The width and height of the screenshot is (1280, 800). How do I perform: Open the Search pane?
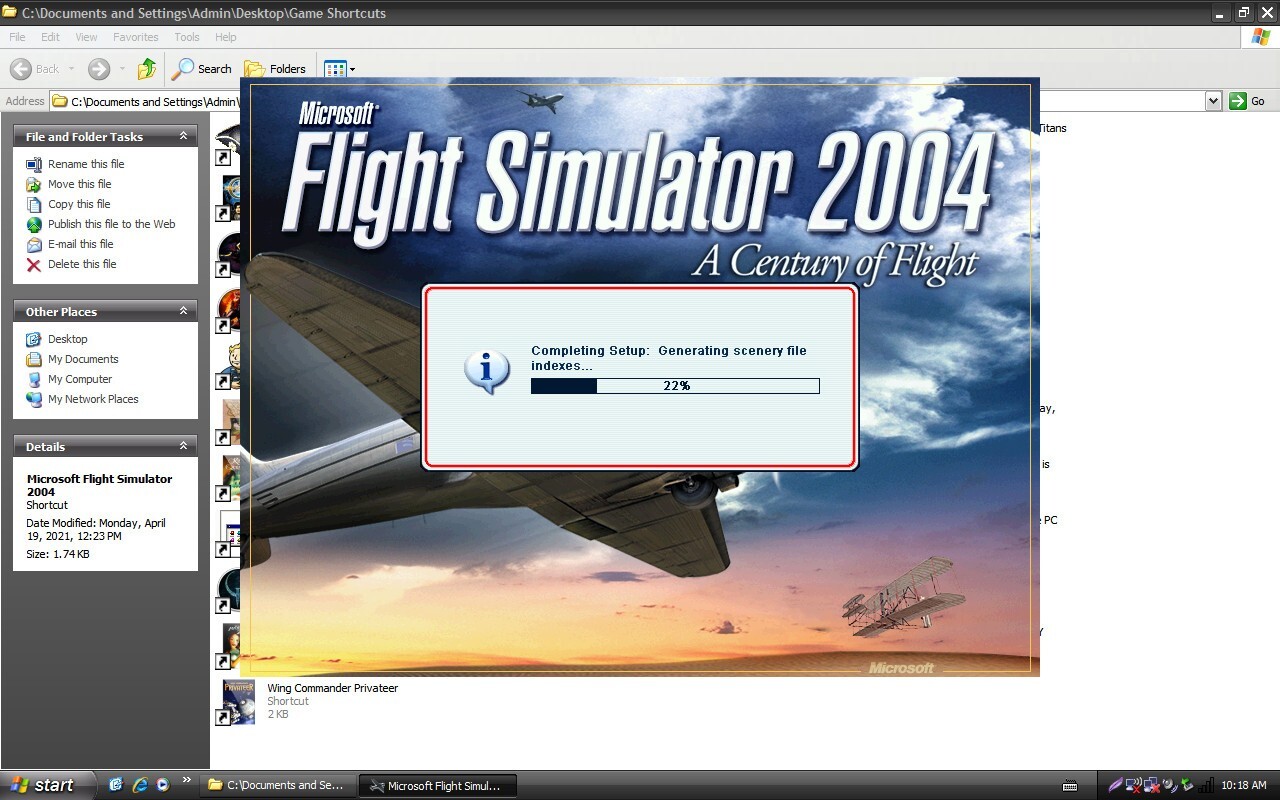coord(202,69)
